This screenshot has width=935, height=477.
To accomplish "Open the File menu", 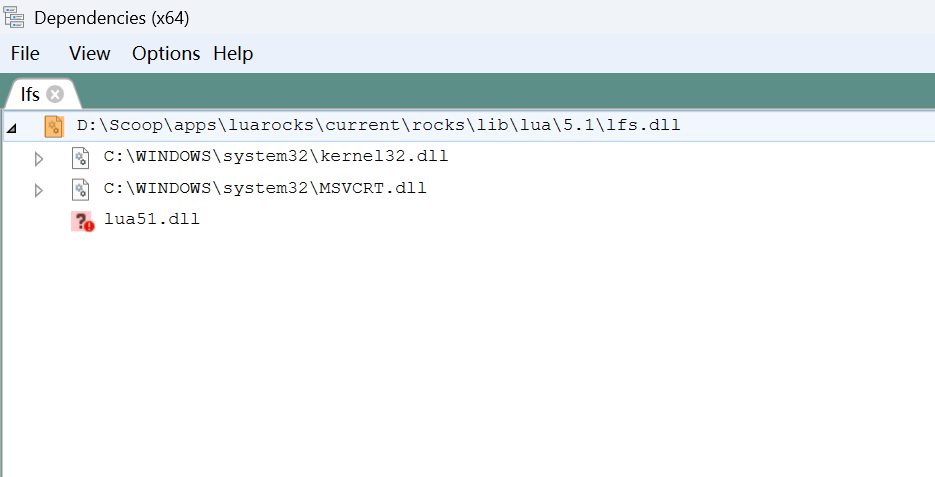I will point(25,53).
